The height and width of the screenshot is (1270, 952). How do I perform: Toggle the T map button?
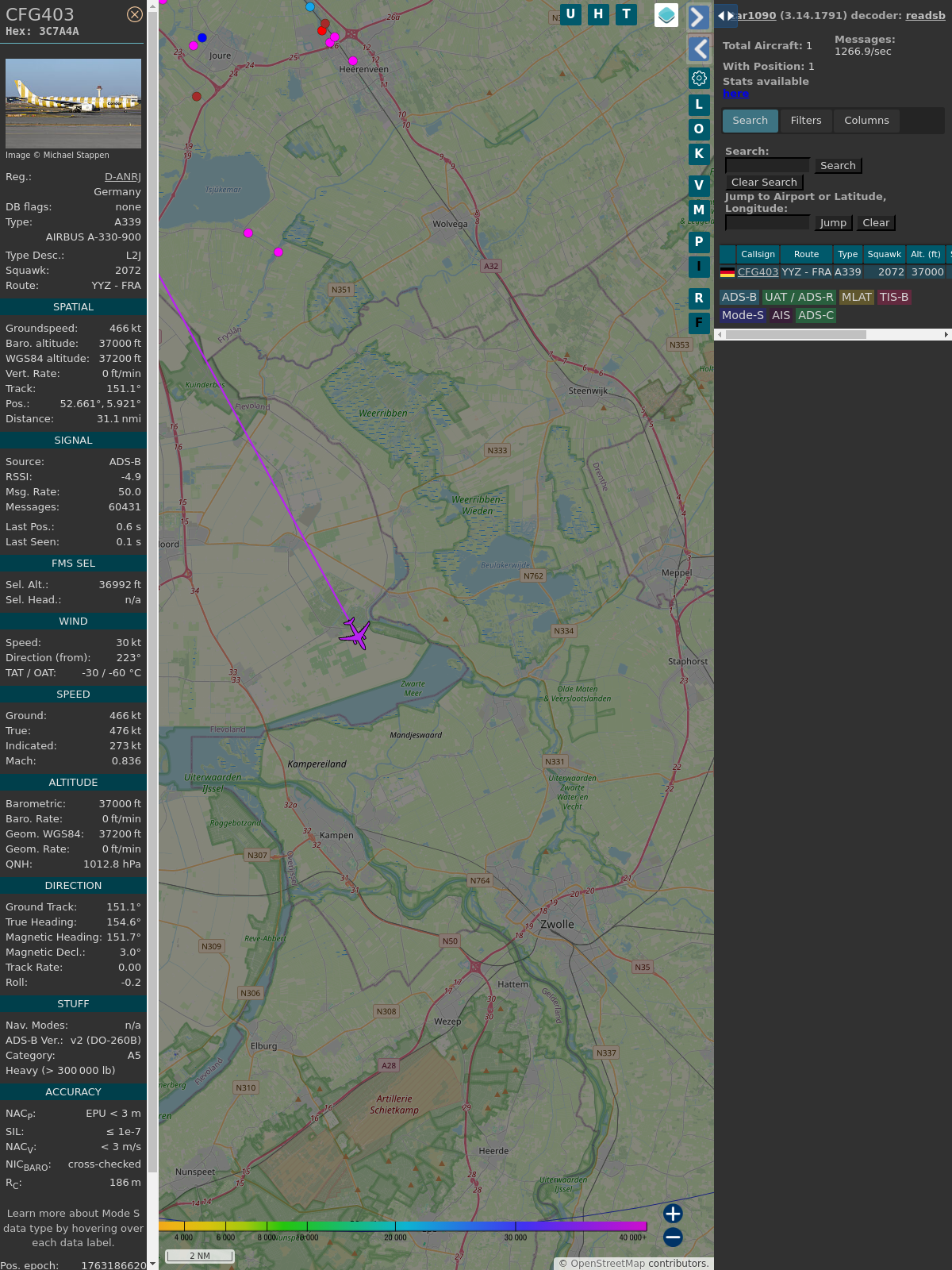(x=626, y=14)
